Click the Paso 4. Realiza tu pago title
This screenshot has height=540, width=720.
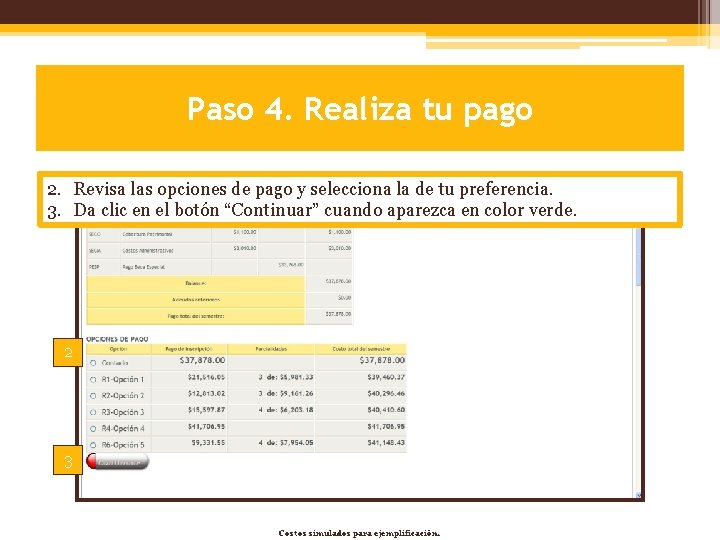360,109
